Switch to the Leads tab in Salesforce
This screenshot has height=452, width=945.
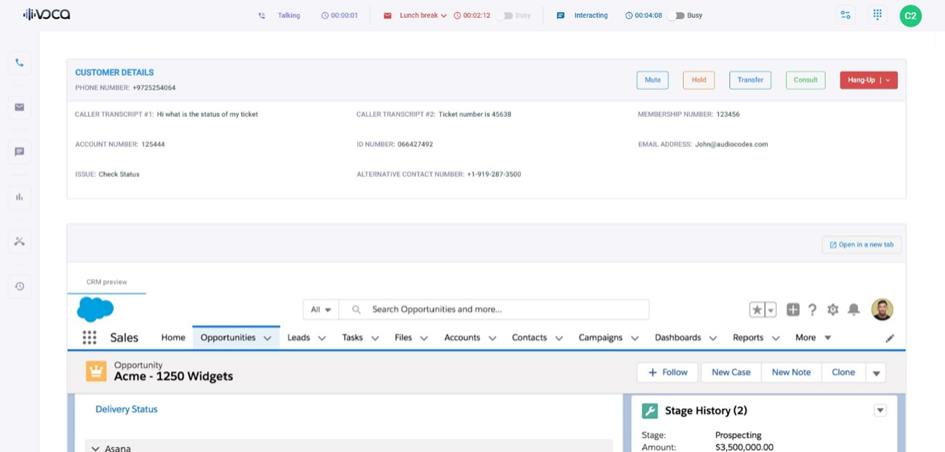[x=298, y=338]
